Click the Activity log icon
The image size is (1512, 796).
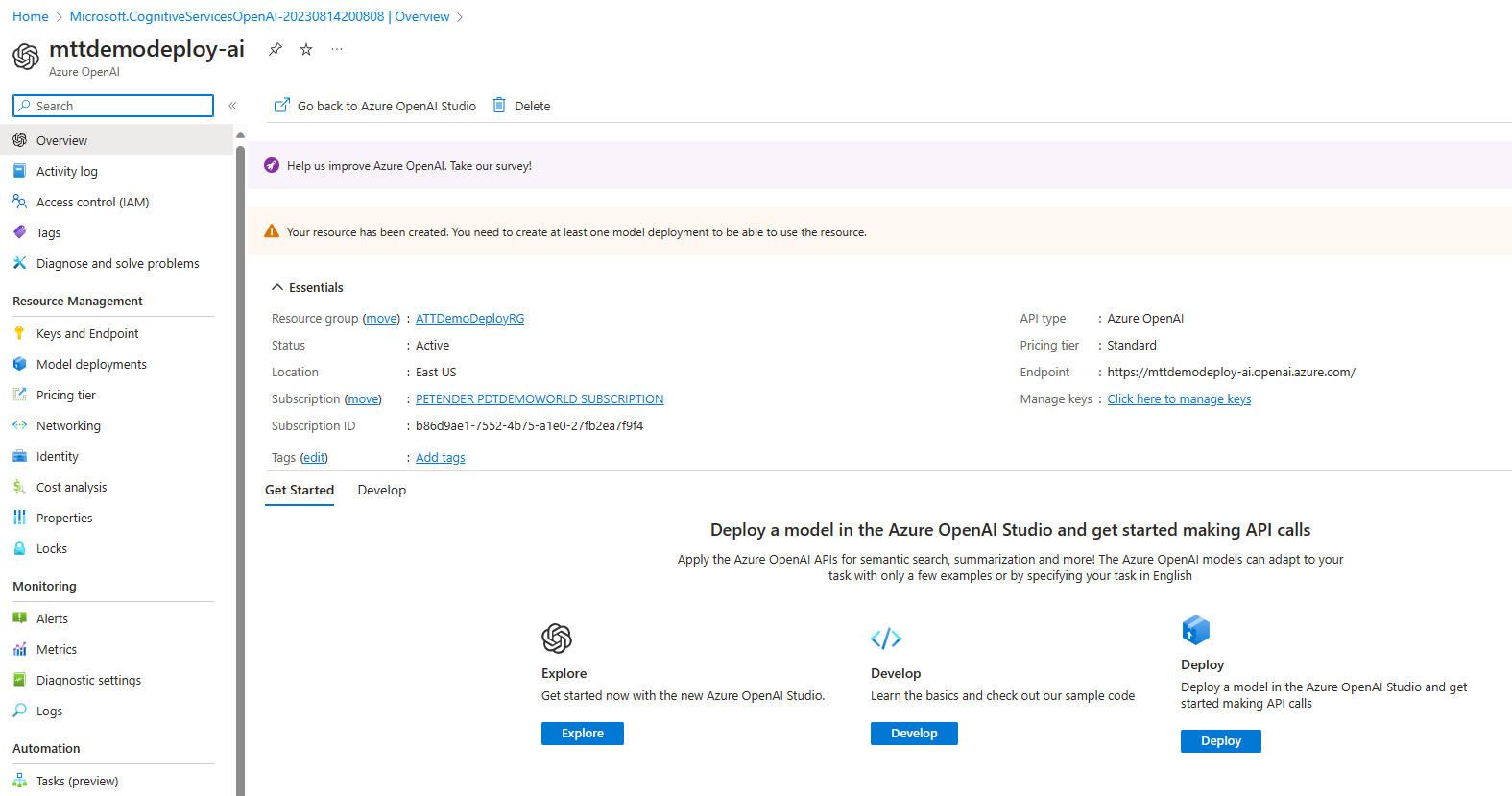pyautogui.click(x=19, y=171)
